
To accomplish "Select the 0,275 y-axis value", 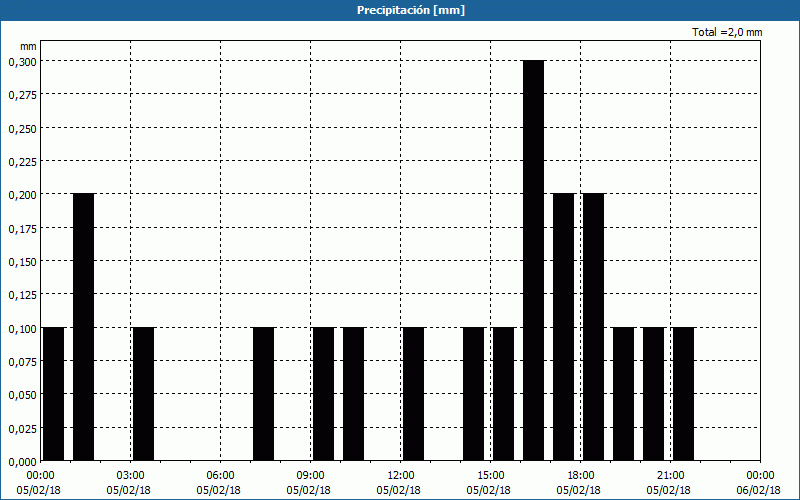I will click(23, 95).
